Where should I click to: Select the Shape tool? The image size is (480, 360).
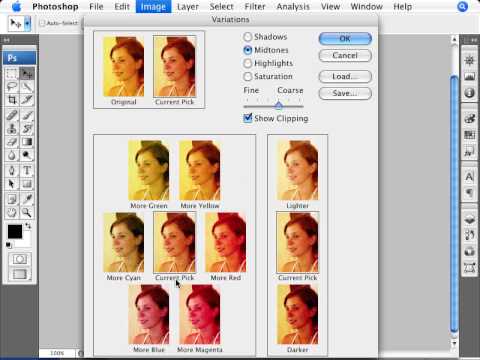[x=27, y=184]
